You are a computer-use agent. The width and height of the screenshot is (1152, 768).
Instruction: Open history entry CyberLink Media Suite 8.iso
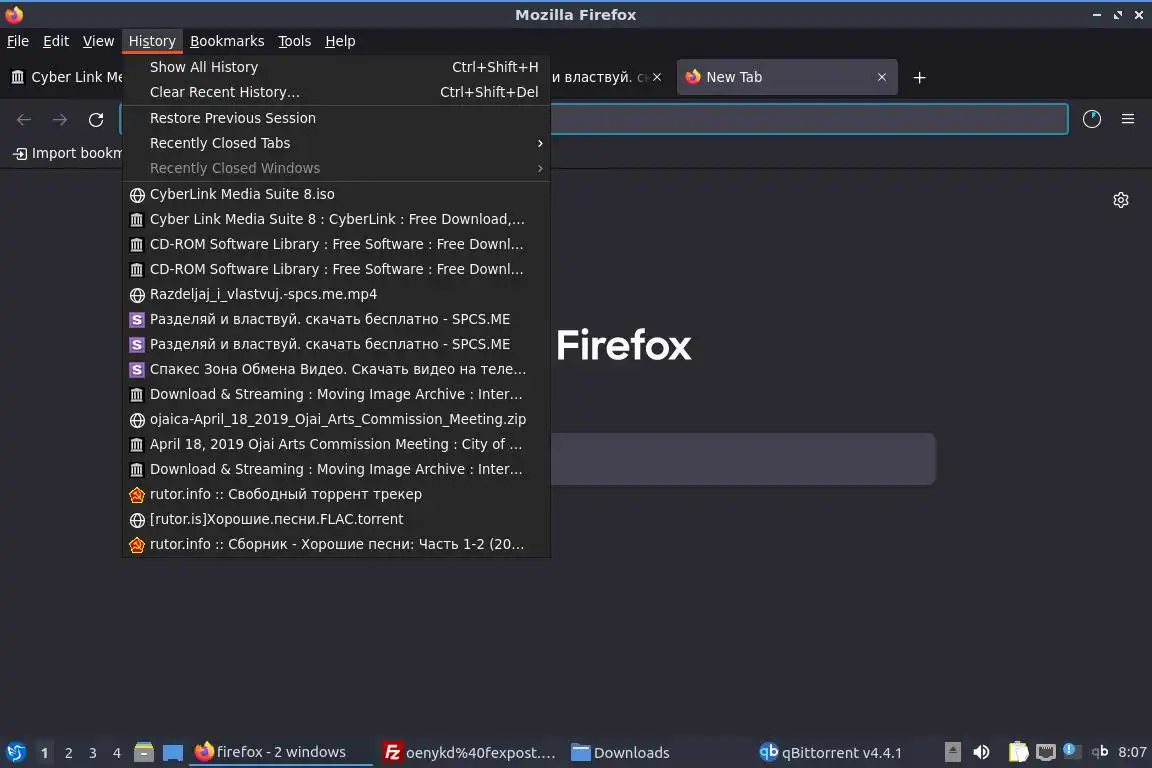(x=336, y=194)
